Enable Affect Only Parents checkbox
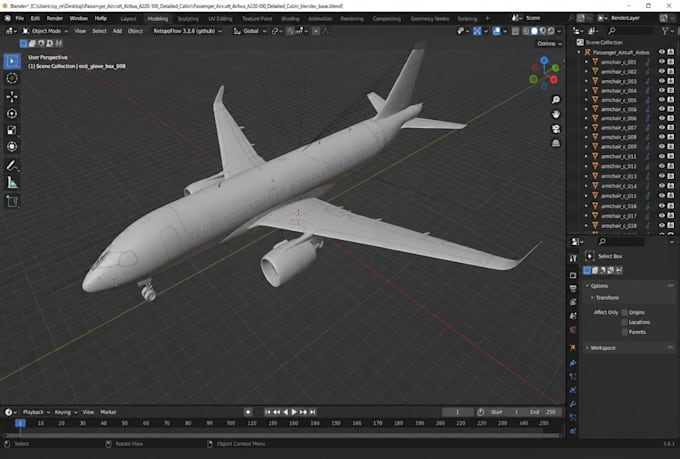The width and height of the screenshot is (680, 459). point(624,332)
